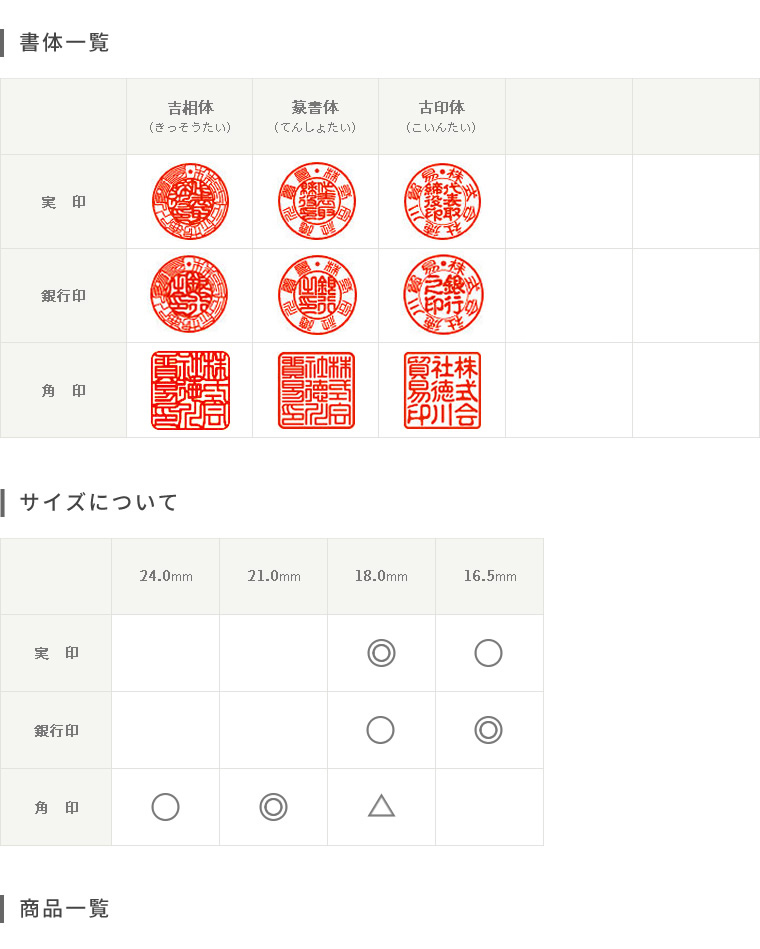The width and height of the screenshot is (760, 949).
Task: Click the 24.0mm size column header
Action: point(166,576)
